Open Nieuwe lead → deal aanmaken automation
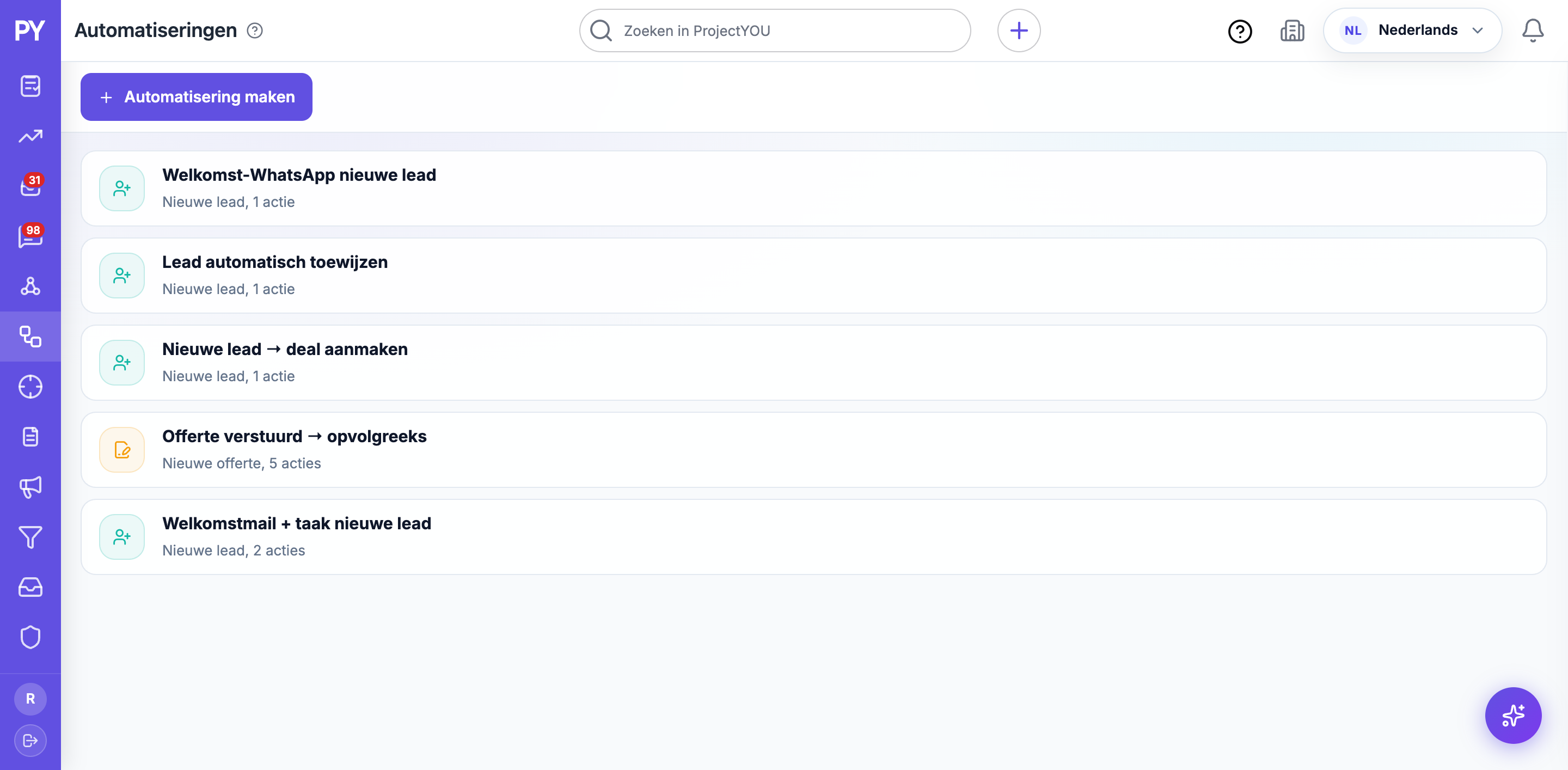The height and width of the screenshot is (770, 1568). point(814,363)
